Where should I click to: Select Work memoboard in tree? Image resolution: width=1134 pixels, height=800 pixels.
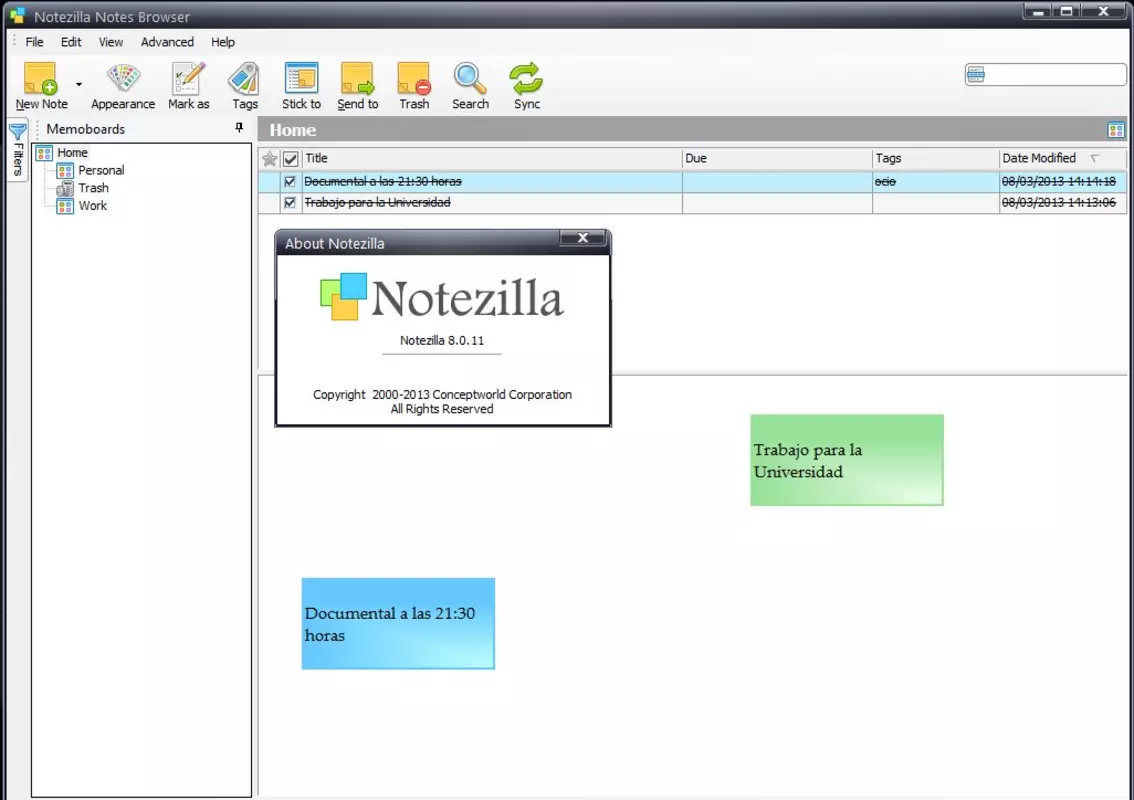pos(93,205)
